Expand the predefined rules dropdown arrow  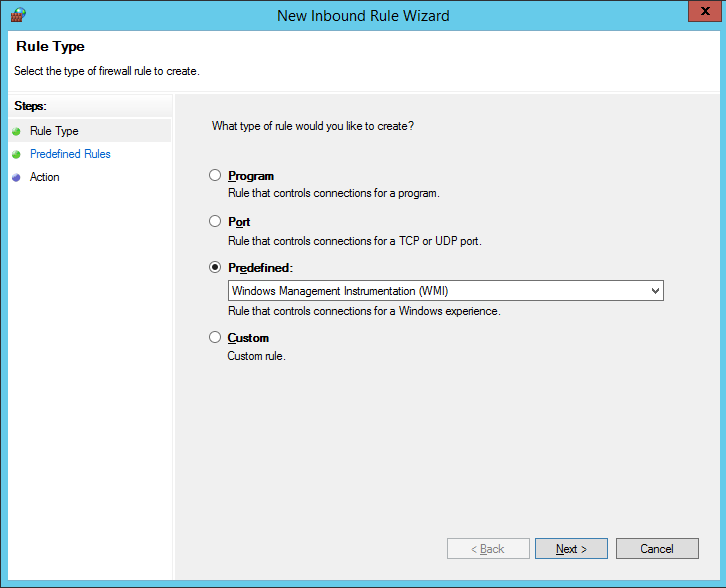655,291
